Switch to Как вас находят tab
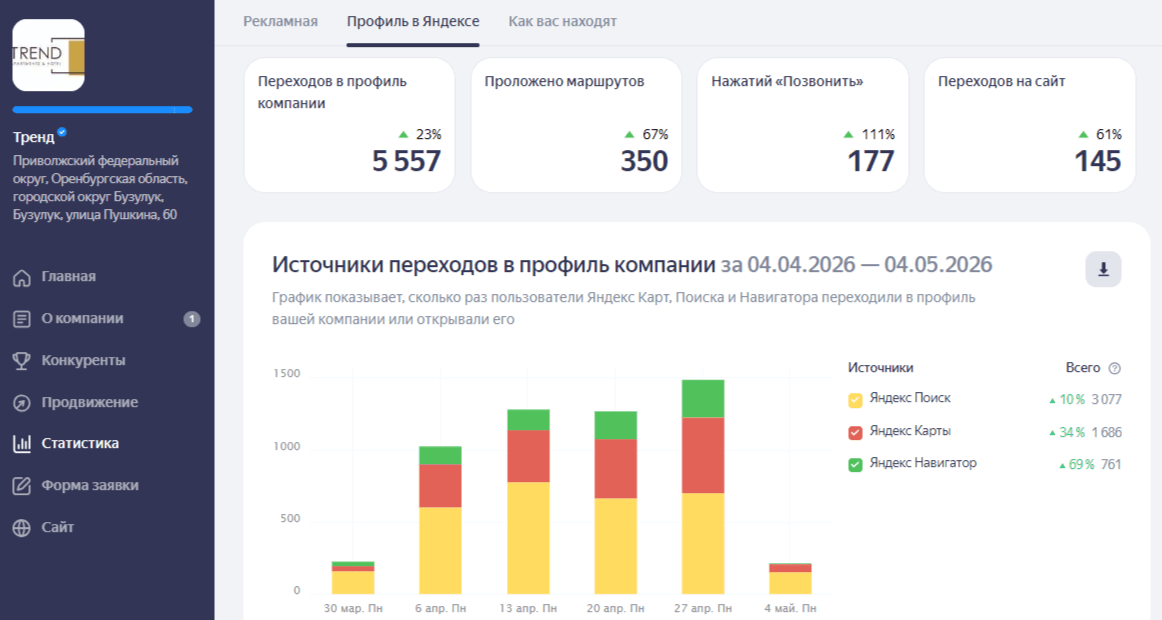The image size is (1162, 620). click(x=562, y=21)
